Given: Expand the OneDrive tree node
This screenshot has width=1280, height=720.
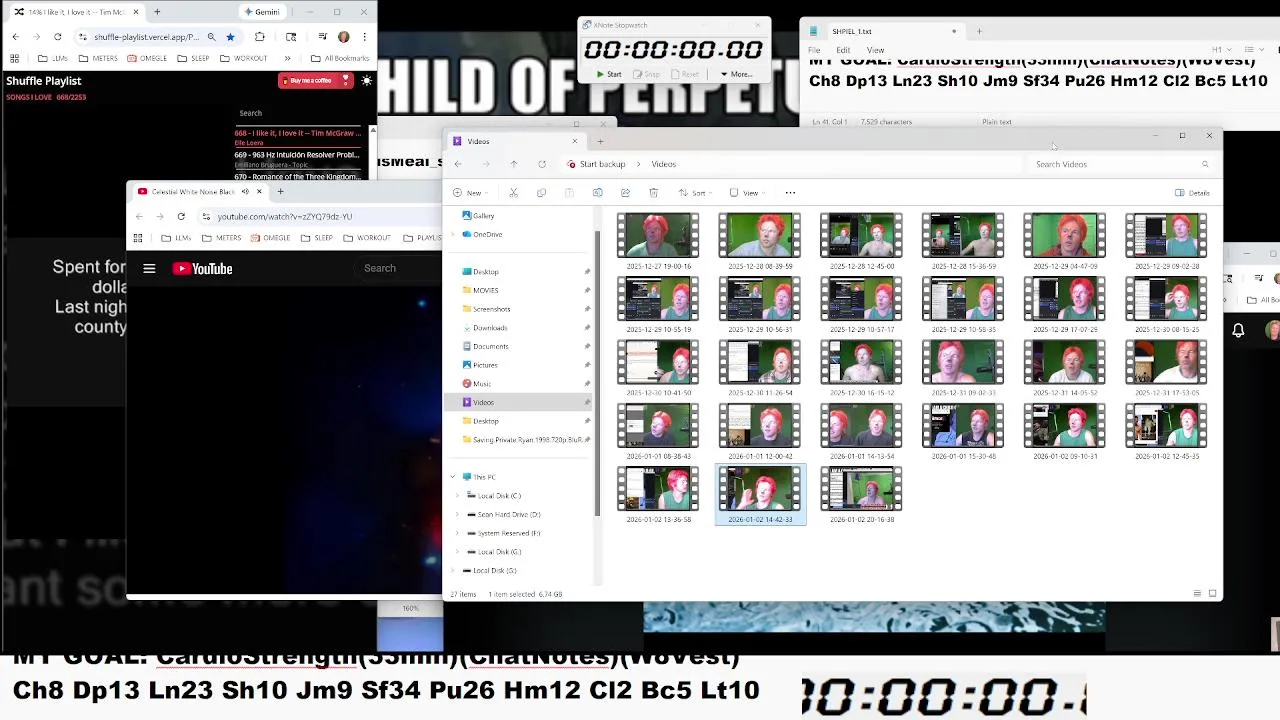Looking at the screenshot, I should (453, 234).
